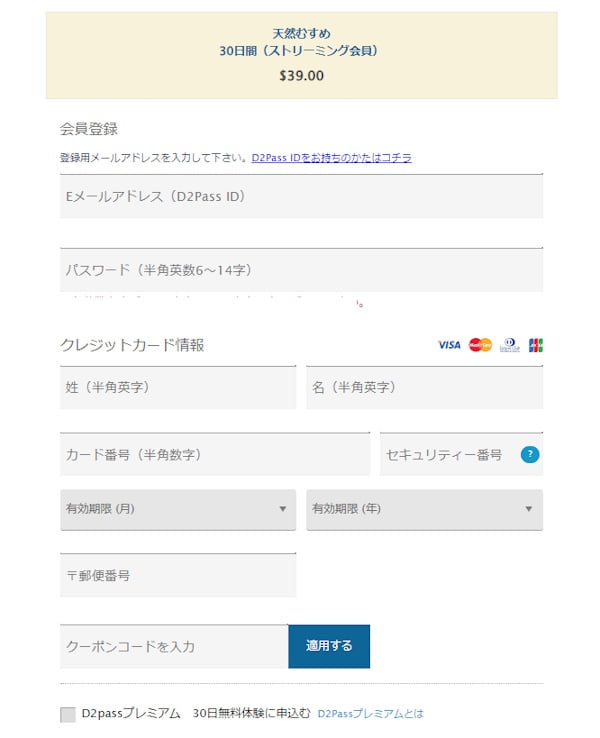The height and width of the screenshot is (738, 600).
Task: Enable D2pass Premium free trial checkbox
Action: tap(68, 714)
